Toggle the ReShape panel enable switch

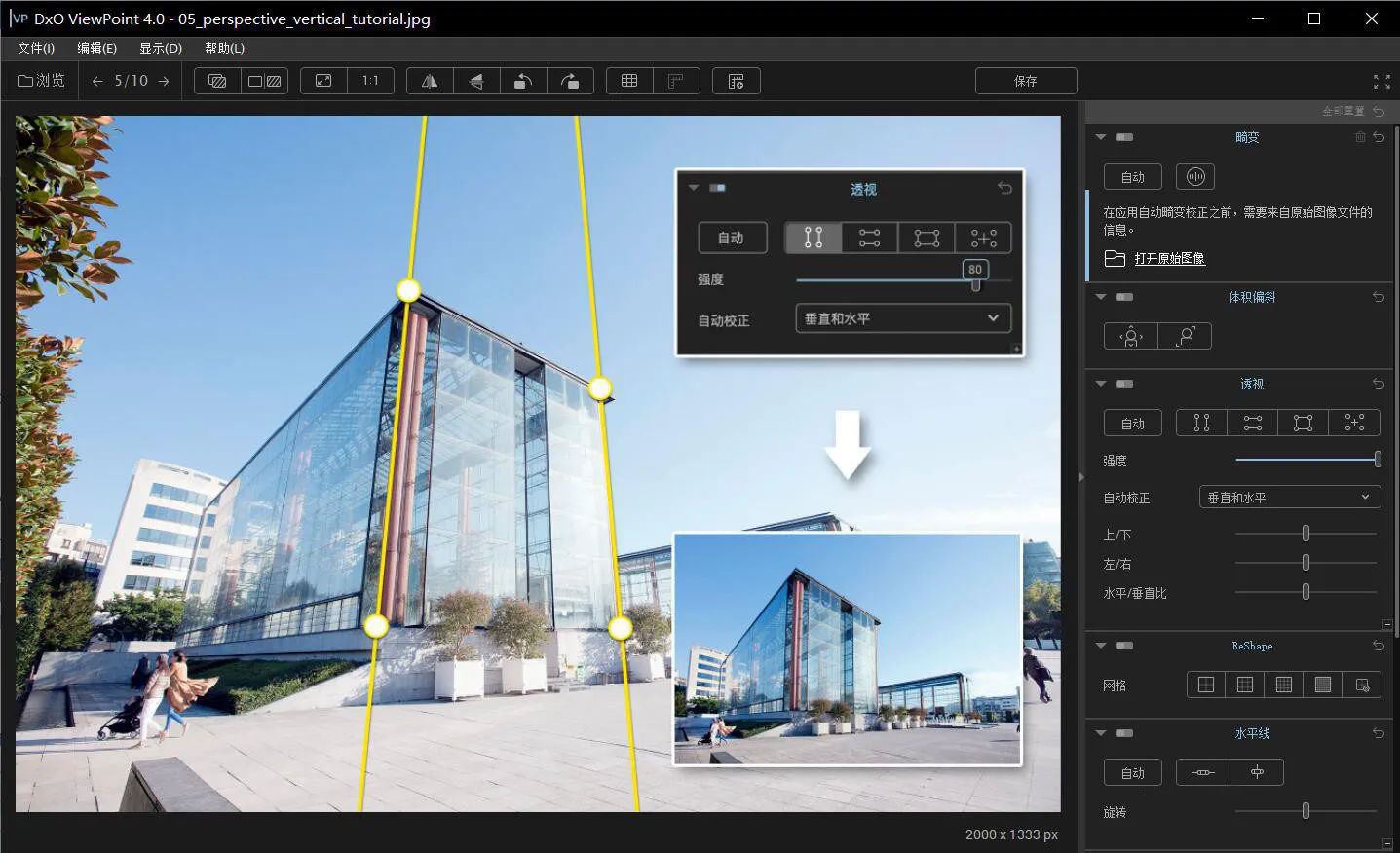(1124, 646)
